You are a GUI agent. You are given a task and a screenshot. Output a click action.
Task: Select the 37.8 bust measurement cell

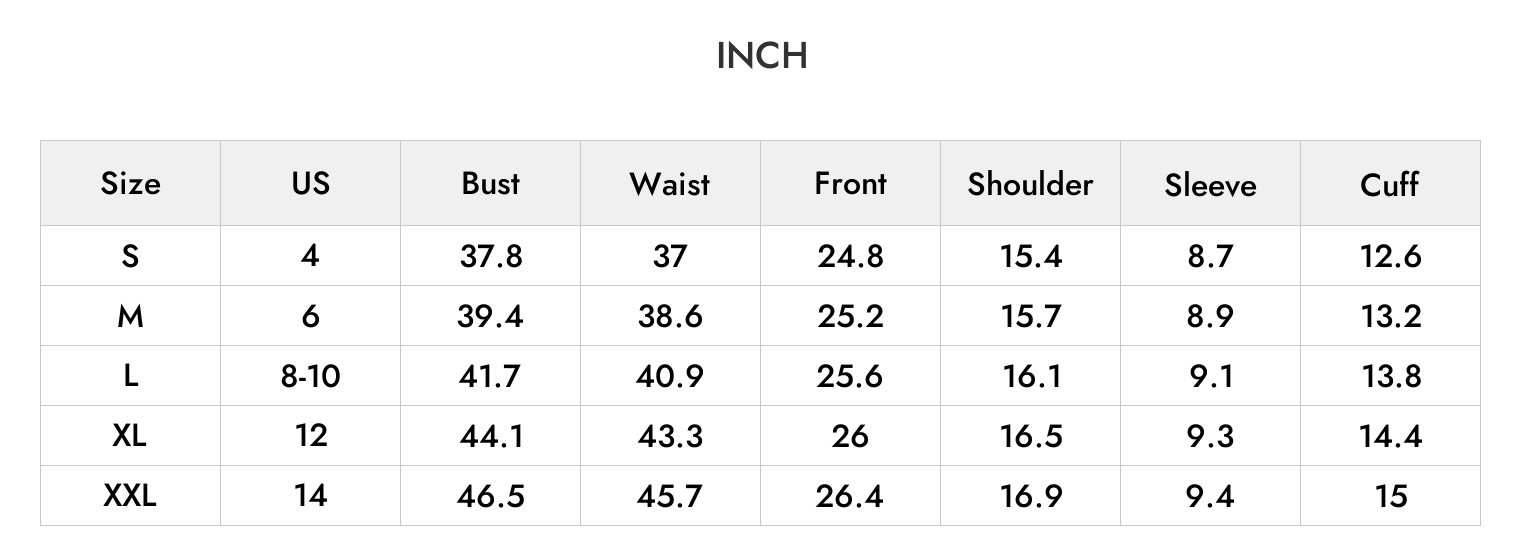[490, 256]
